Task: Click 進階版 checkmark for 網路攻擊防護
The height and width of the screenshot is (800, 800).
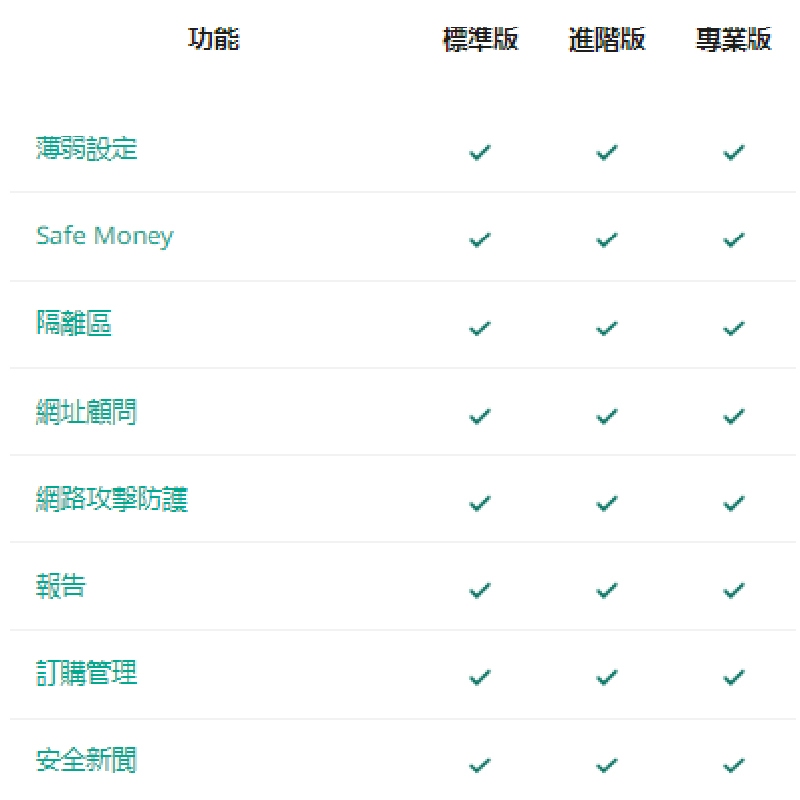Action: pos(607,503)
